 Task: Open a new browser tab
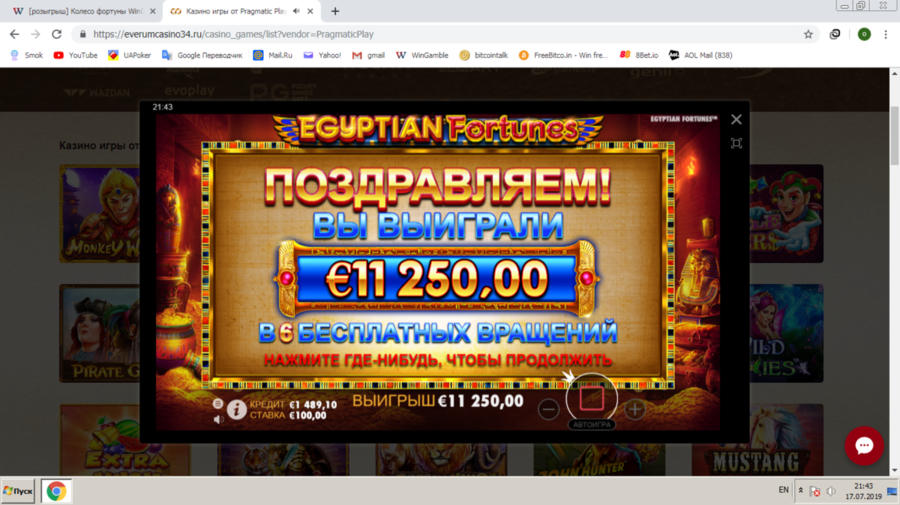[x=335, y=11]
